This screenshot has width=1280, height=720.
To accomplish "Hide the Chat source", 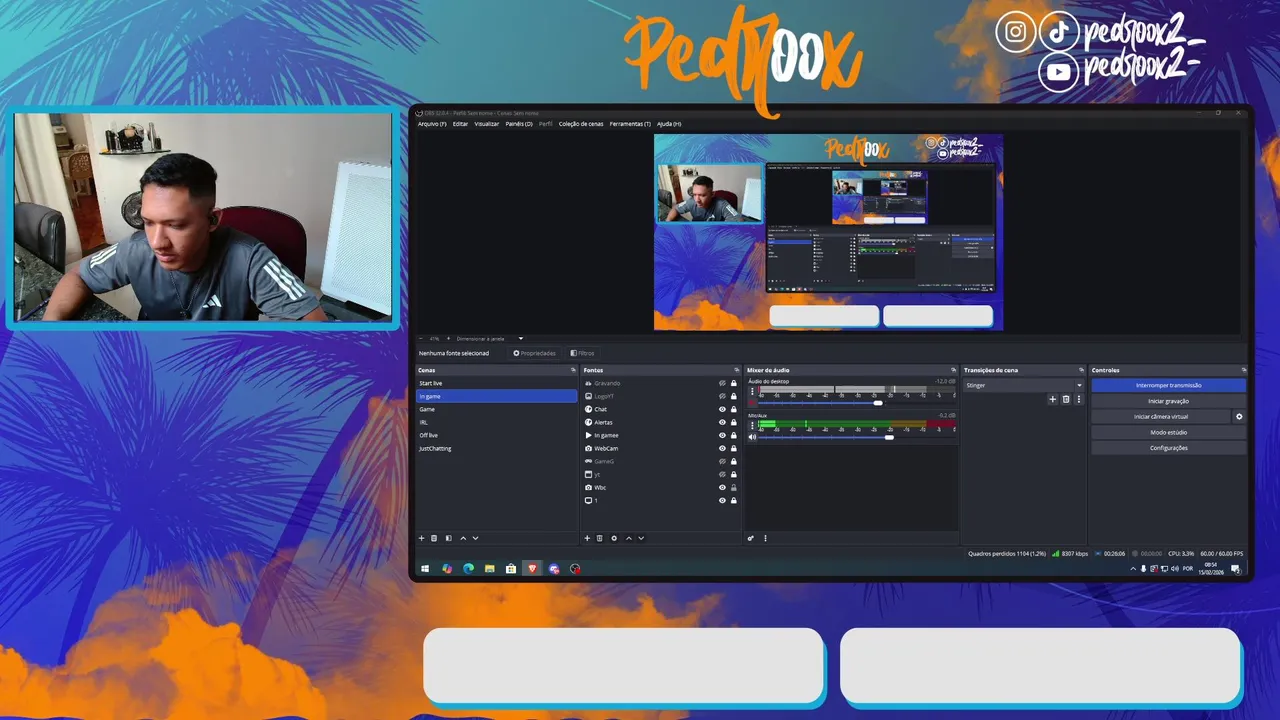I will (722, 409).
